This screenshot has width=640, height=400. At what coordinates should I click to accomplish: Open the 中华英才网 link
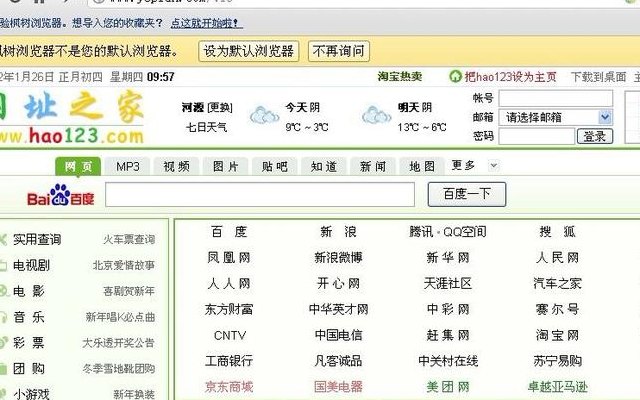coord(338,309)
